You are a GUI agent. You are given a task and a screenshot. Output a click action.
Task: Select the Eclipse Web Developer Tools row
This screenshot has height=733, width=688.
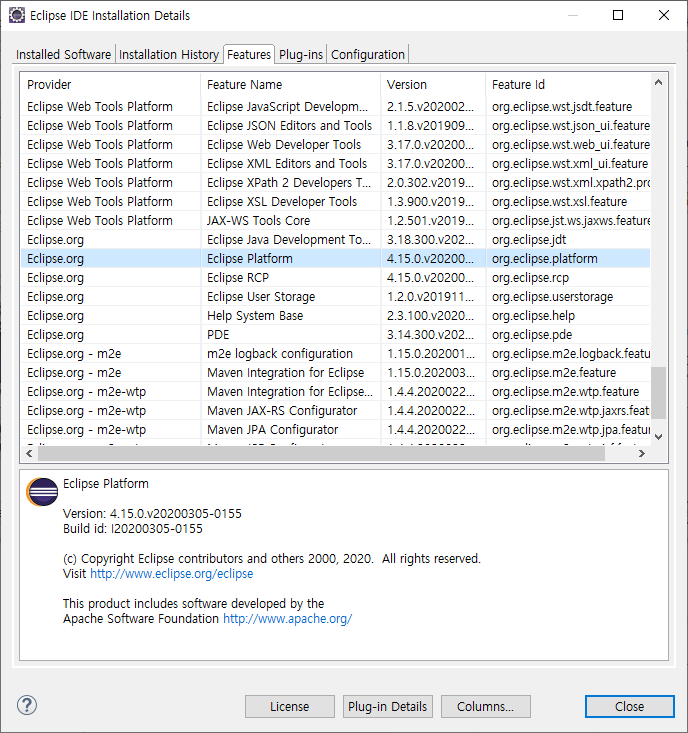335,144
